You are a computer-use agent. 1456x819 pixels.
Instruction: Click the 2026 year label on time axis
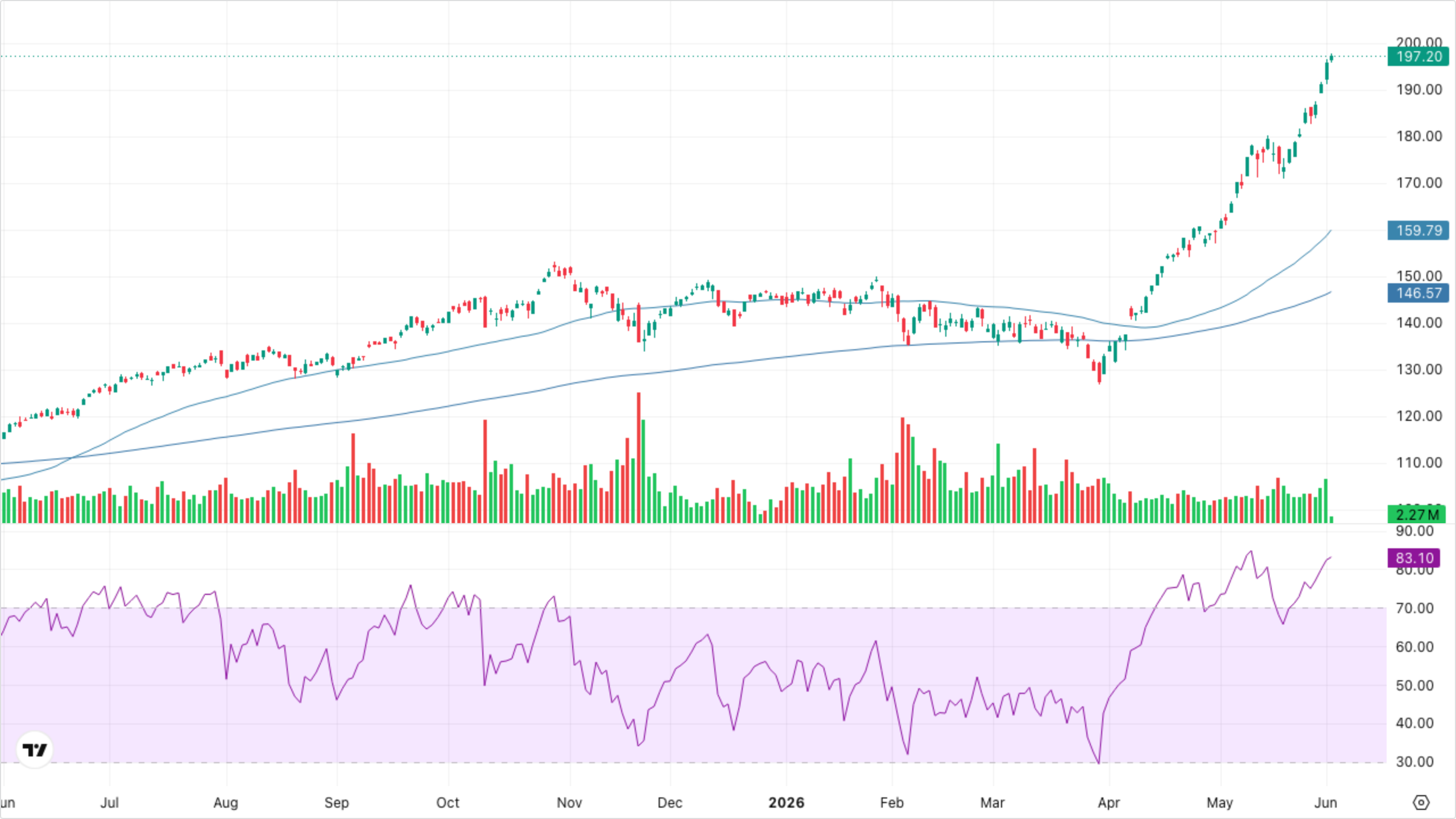[x=786, y=803]
